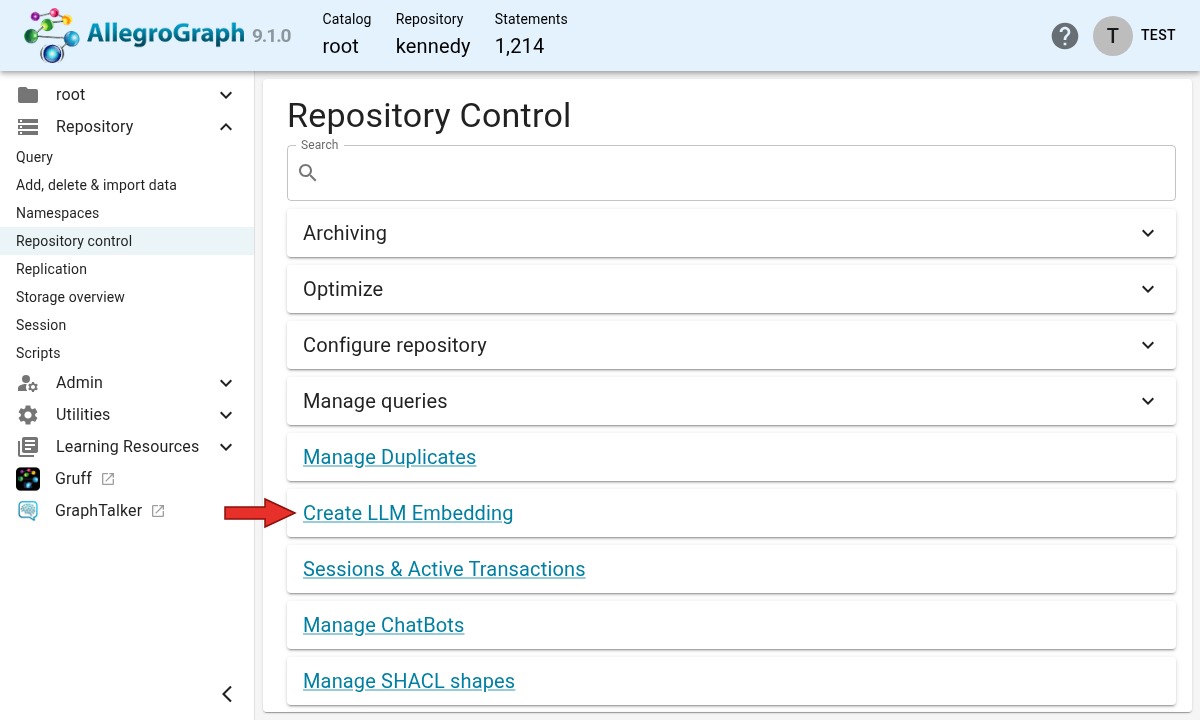
Task: Click the Learning Resources book icon
Action: [28, 447]
